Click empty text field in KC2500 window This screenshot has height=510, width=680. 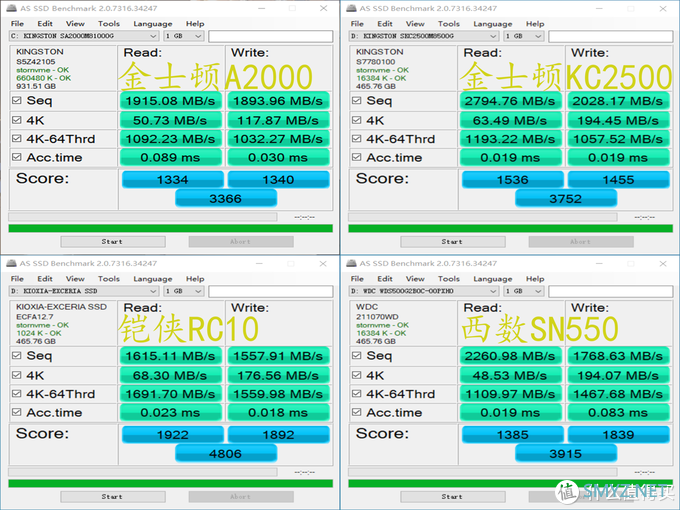pyautogui.click(x=611, y=36)
